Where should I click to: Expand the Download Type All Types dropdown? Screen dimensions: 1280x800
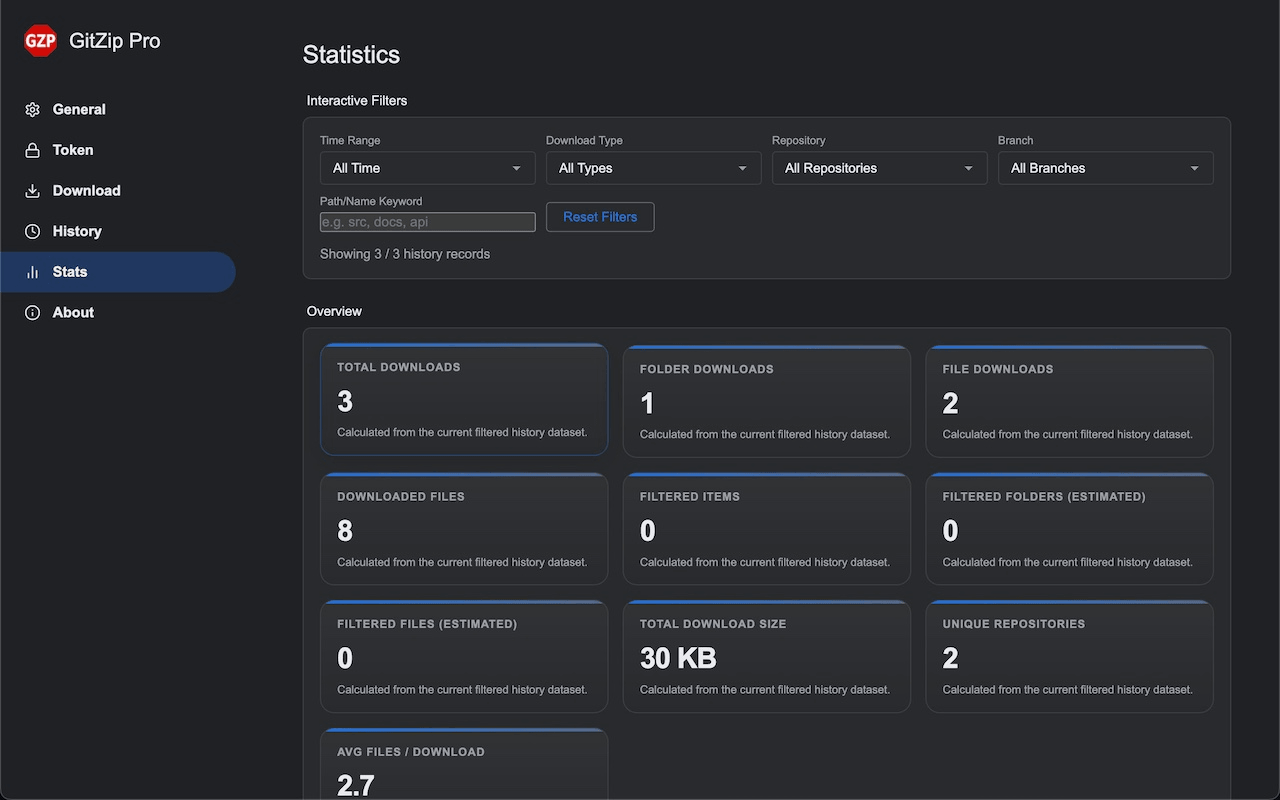[x=654, y=168]
